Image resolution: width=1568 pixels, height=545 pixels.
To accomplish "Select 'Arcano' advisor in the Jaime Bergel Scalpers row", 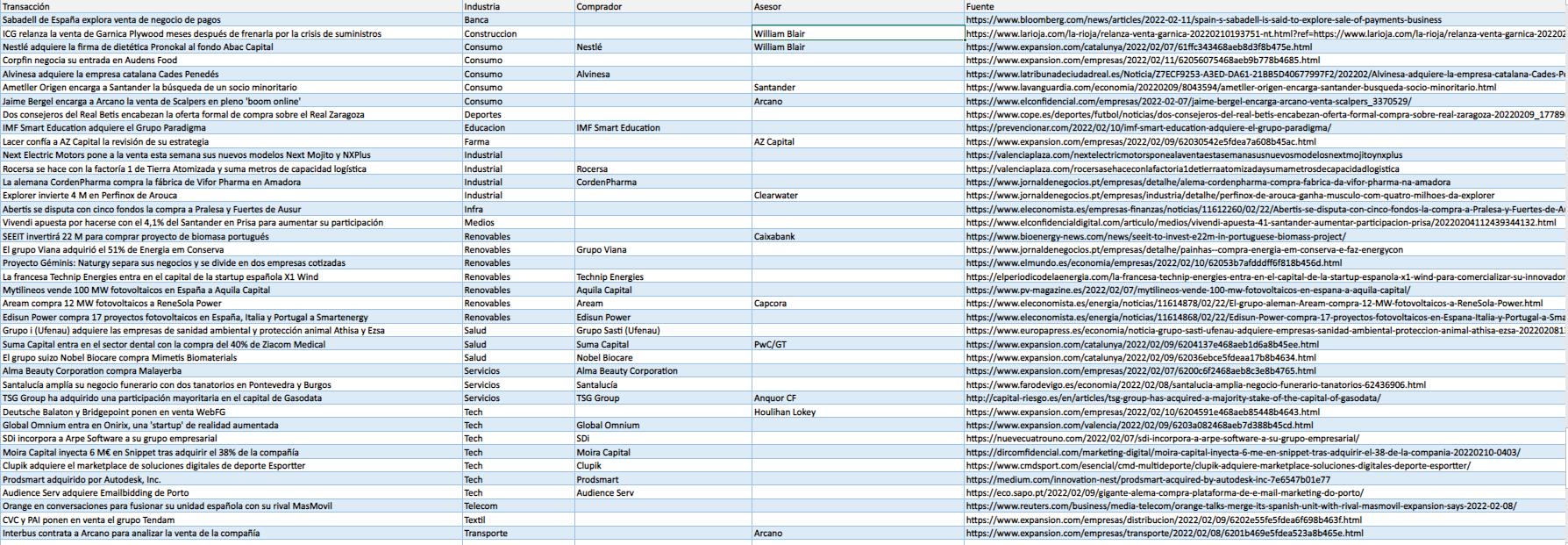I will click(x=858, y=101).
